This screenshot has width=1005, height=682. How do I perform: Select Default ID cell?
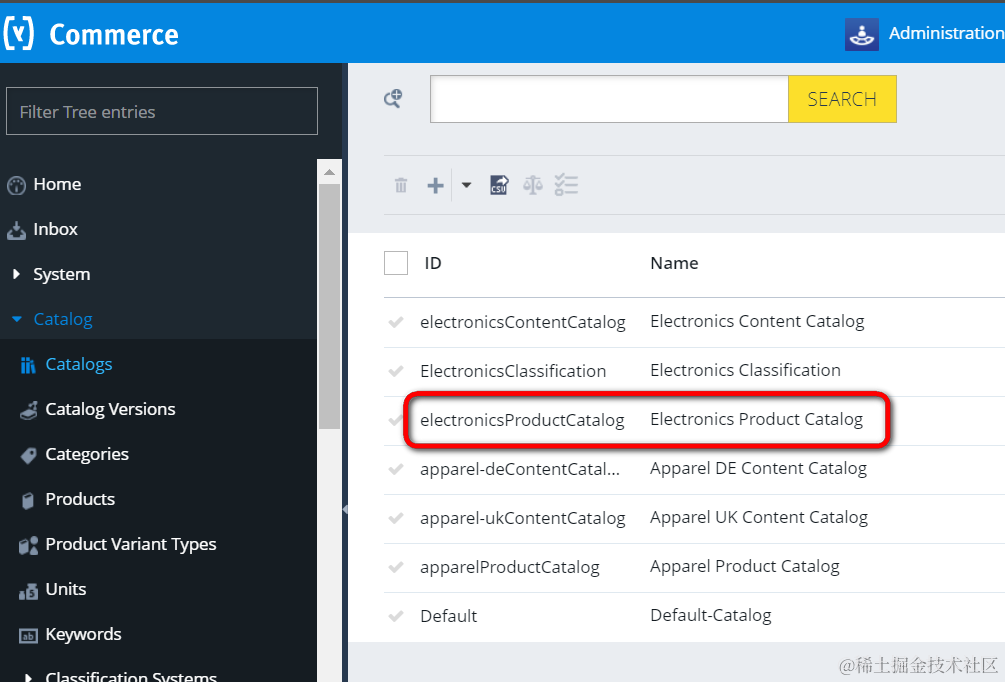pyautogui.click(x=449, y=616)
